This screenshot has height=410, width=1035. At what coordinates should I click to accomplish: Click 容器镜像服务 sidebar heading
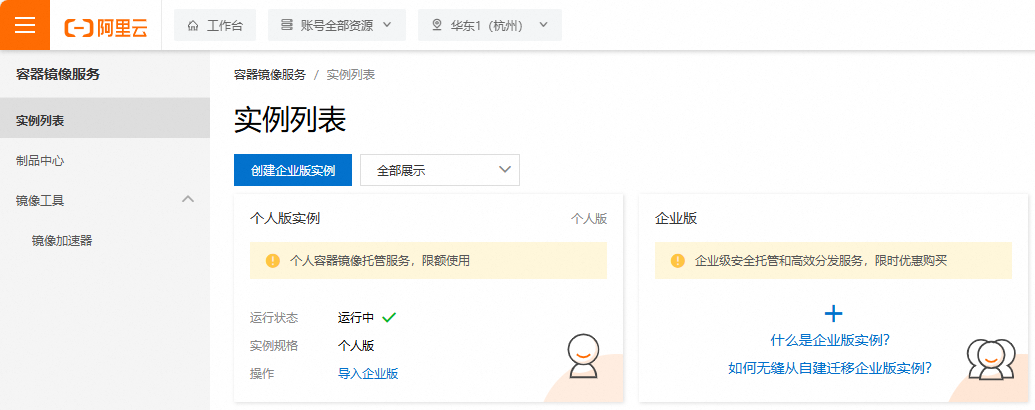tap(58, 75)
